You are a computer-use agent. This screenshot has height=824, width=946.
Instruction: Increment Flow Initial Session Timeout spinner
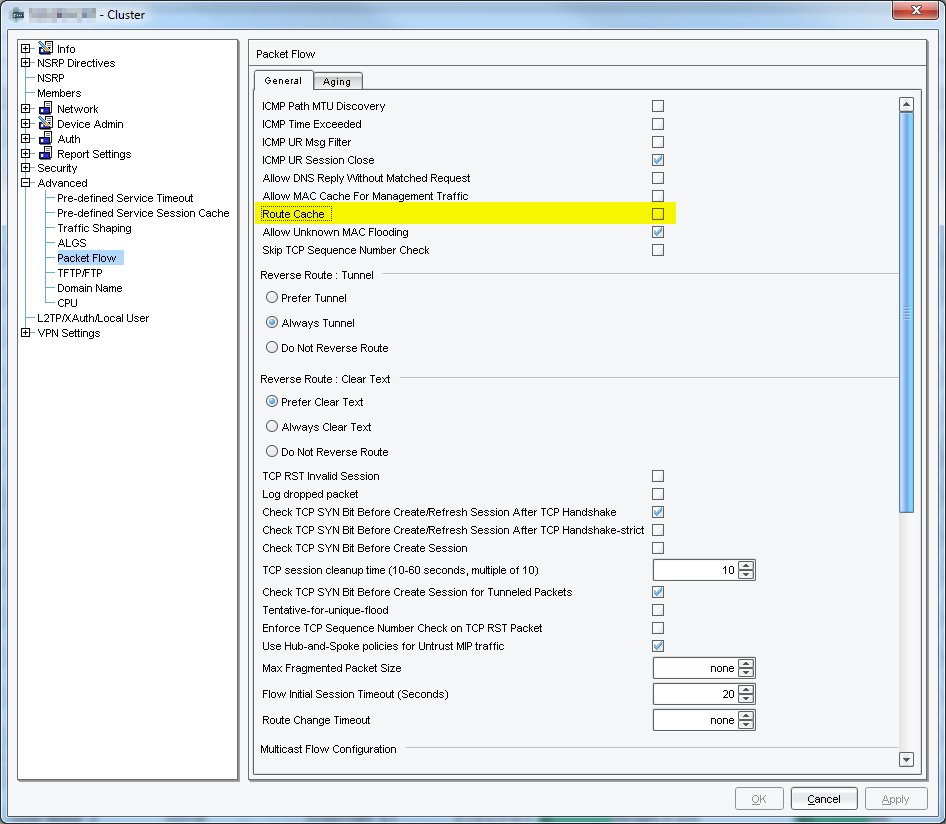(748, 690)
